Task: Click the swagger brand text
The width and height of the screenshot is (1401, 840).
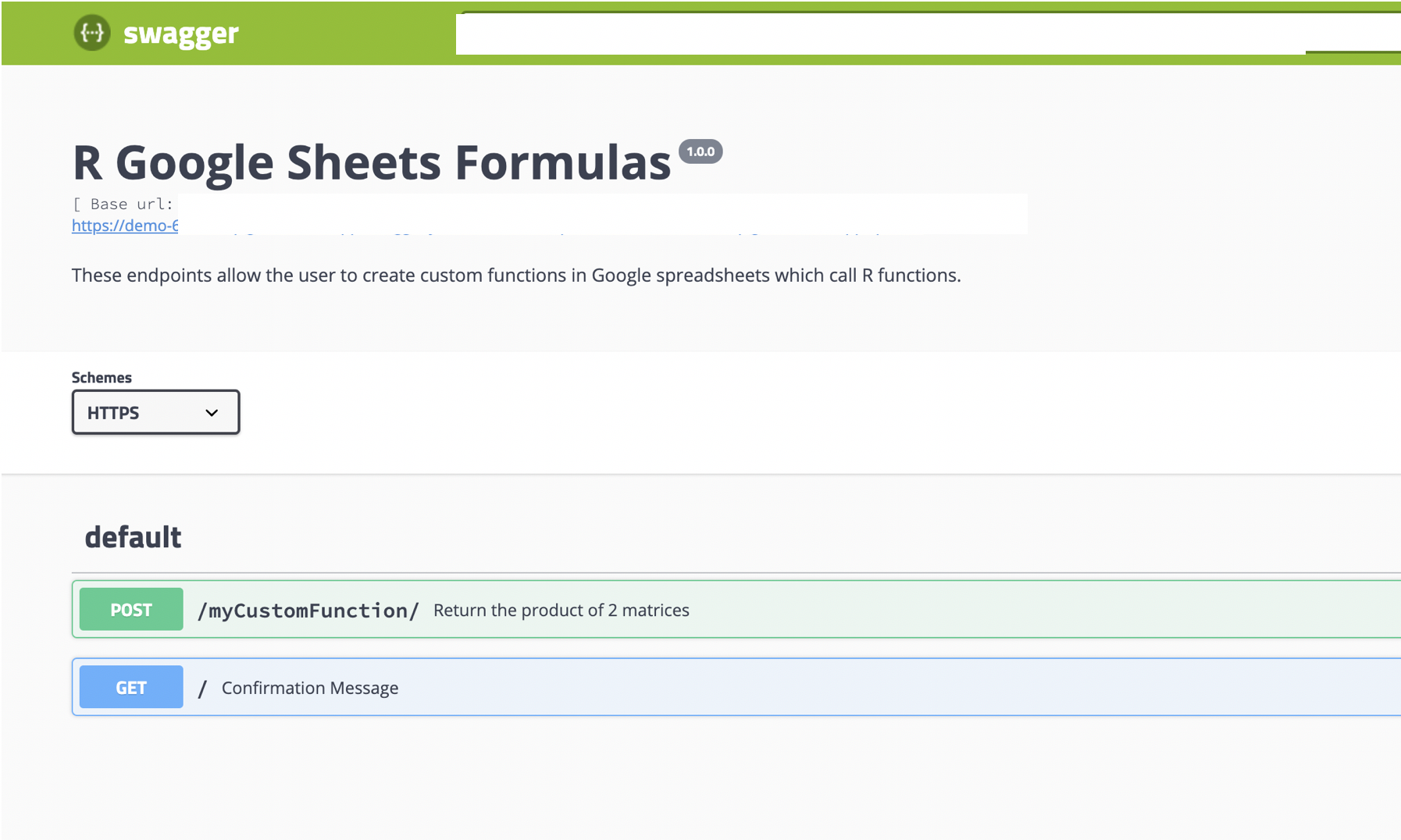Action: (x=181, y=34)
